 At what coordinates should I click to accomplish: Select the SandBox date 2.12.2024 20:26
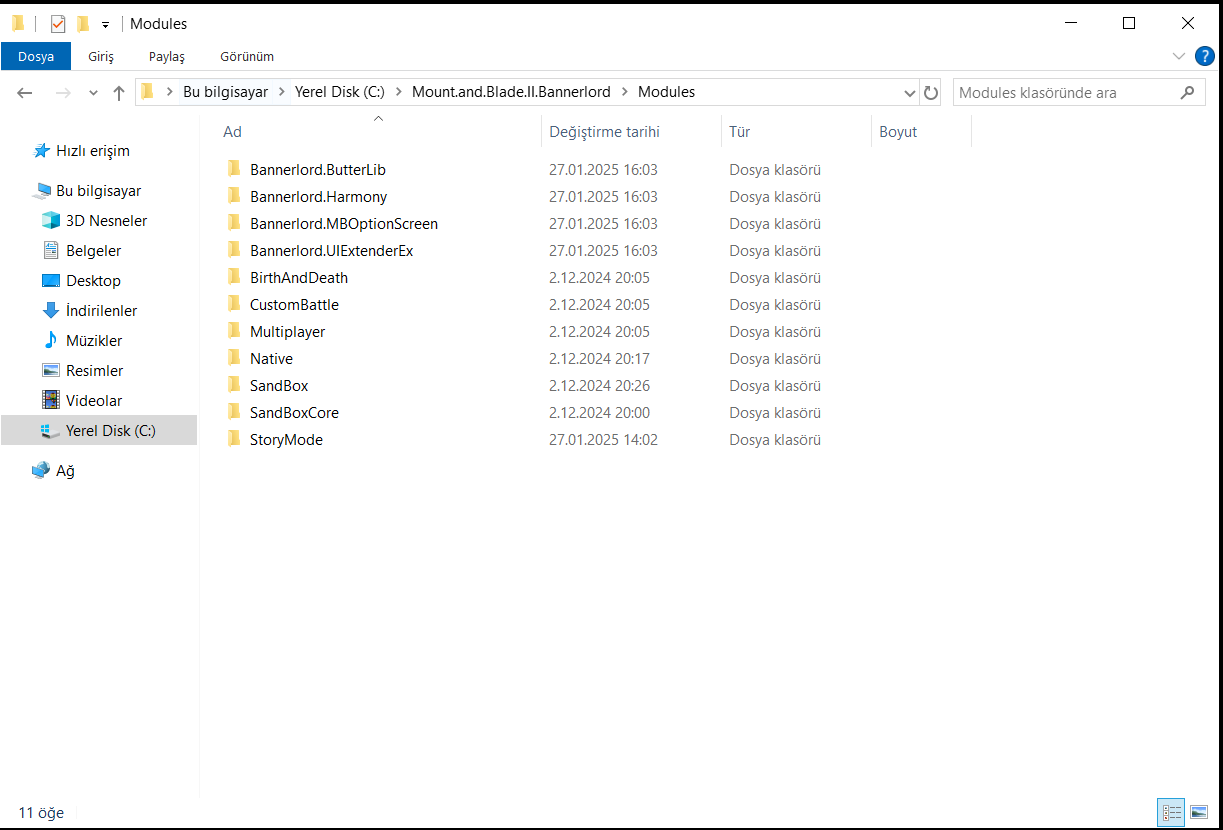tap(599, 385)
